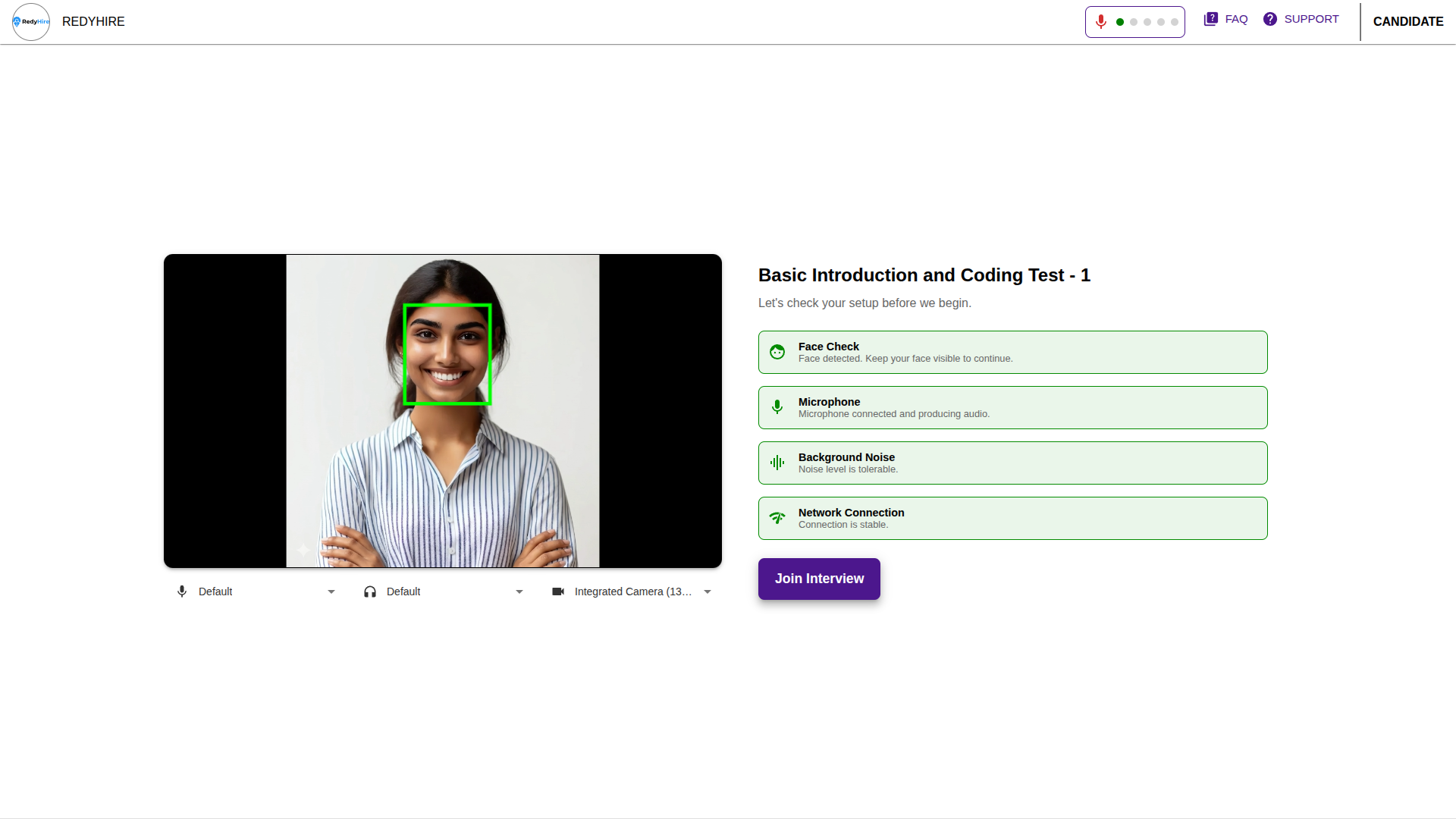The width and height of the screenshot is (1456, 819).
Task: Click the REDYHIRE brand name
Action: point(93,21)
